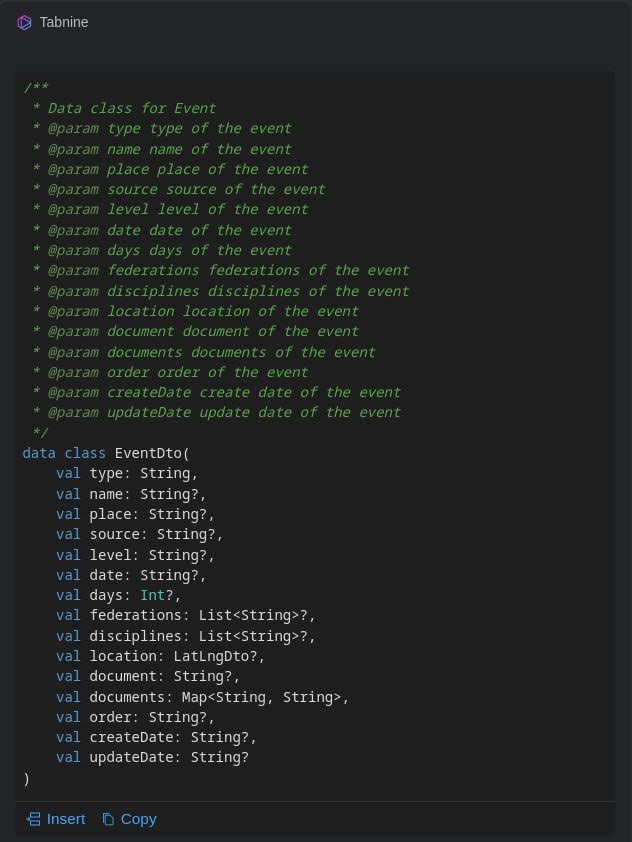Click the Insert icon below code

point(33,819)
